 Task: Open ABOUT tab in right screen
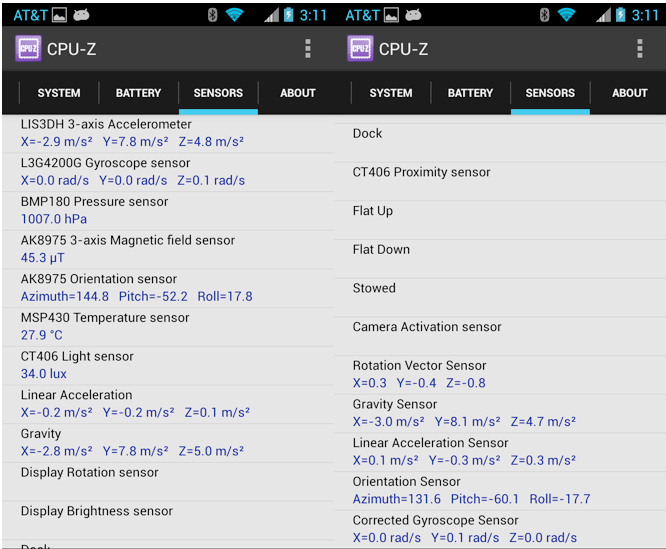coord(629,93)
